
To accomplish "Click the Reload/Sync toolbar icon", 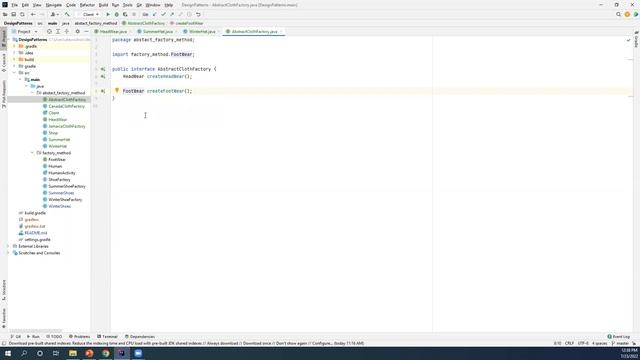I will (x=22, y=14).
